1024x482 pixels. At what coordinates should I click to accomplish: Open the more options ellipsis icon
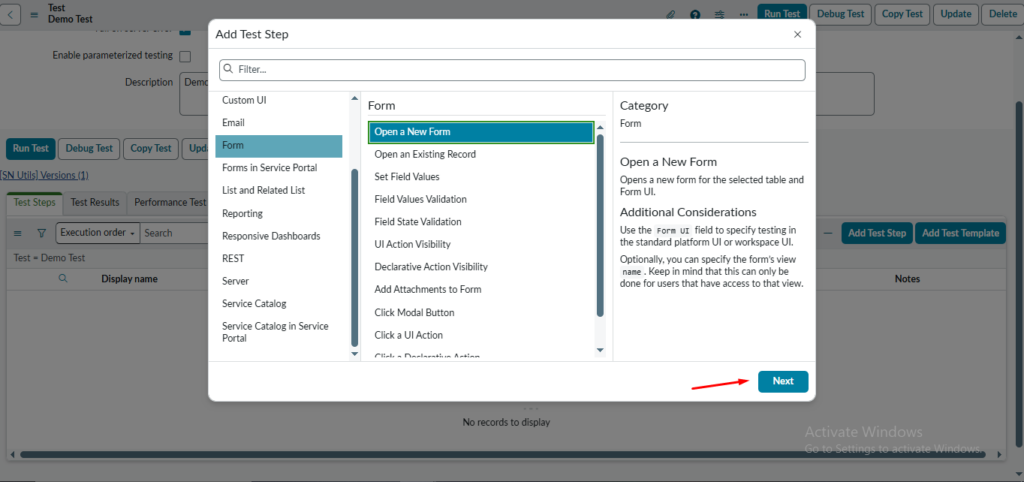coord(743,14)
